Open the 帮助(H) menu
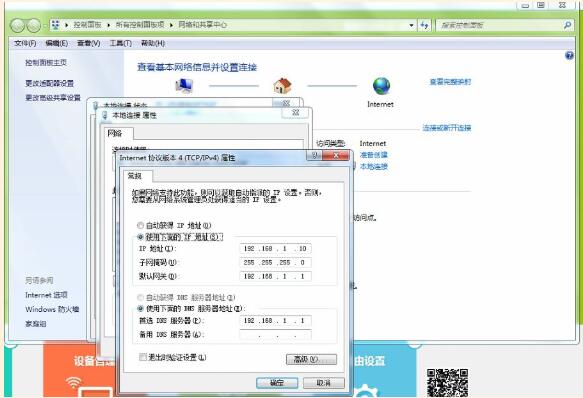 [153, 44]
